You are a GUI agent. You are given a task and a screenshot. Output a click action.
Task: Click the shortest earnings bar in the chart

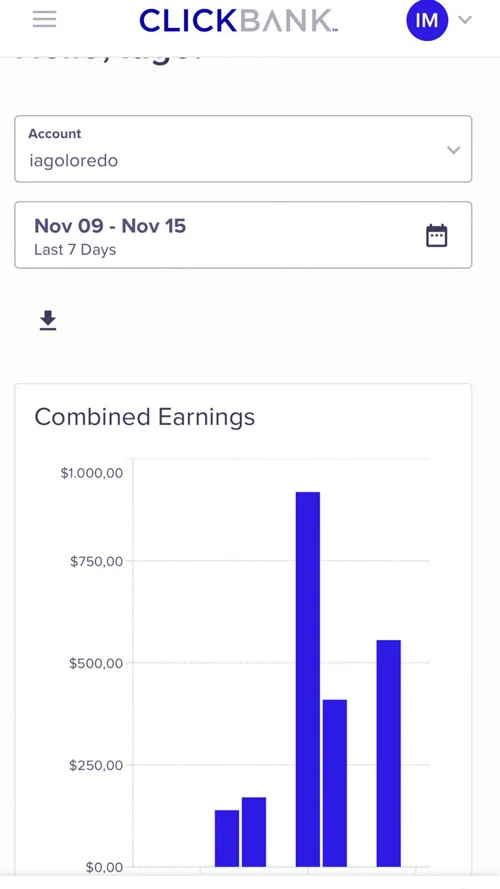(227, 839)
